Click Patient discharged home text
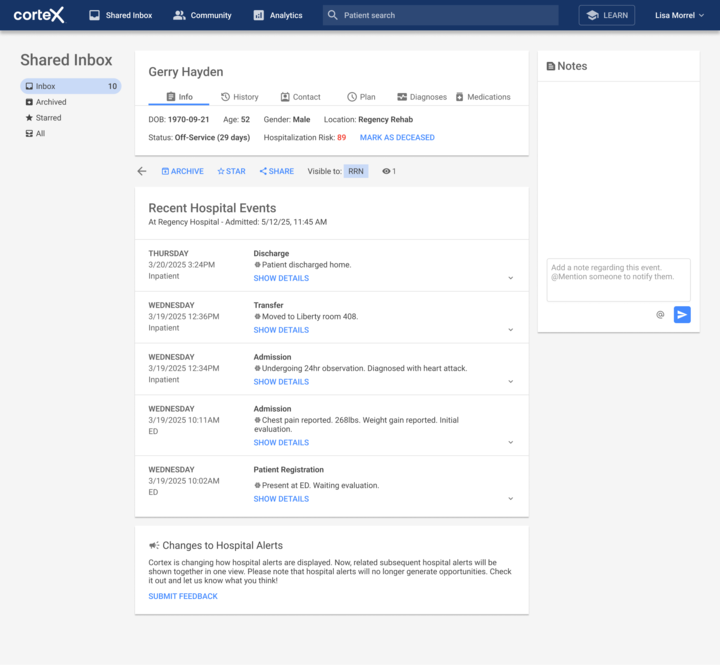Viewport: 720px width, 665px height. (x=306, y=265)
